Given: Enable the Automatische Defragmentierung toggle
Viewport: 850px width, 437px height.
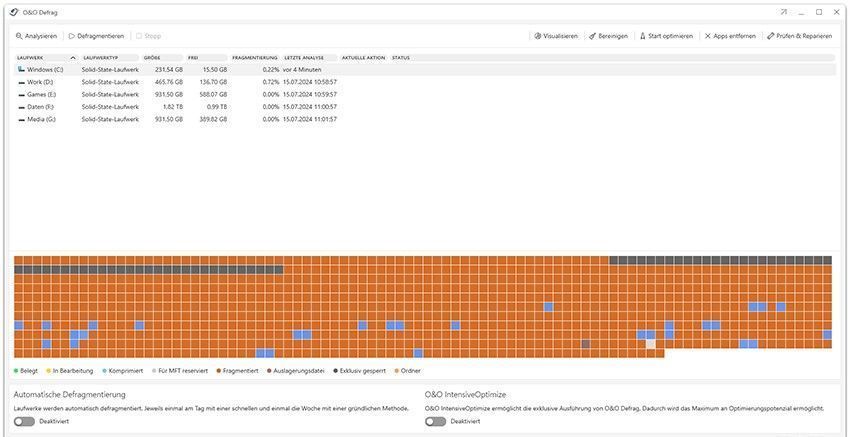Looking at the screenshot, I should pyautogui.click(x=24, y=421).
